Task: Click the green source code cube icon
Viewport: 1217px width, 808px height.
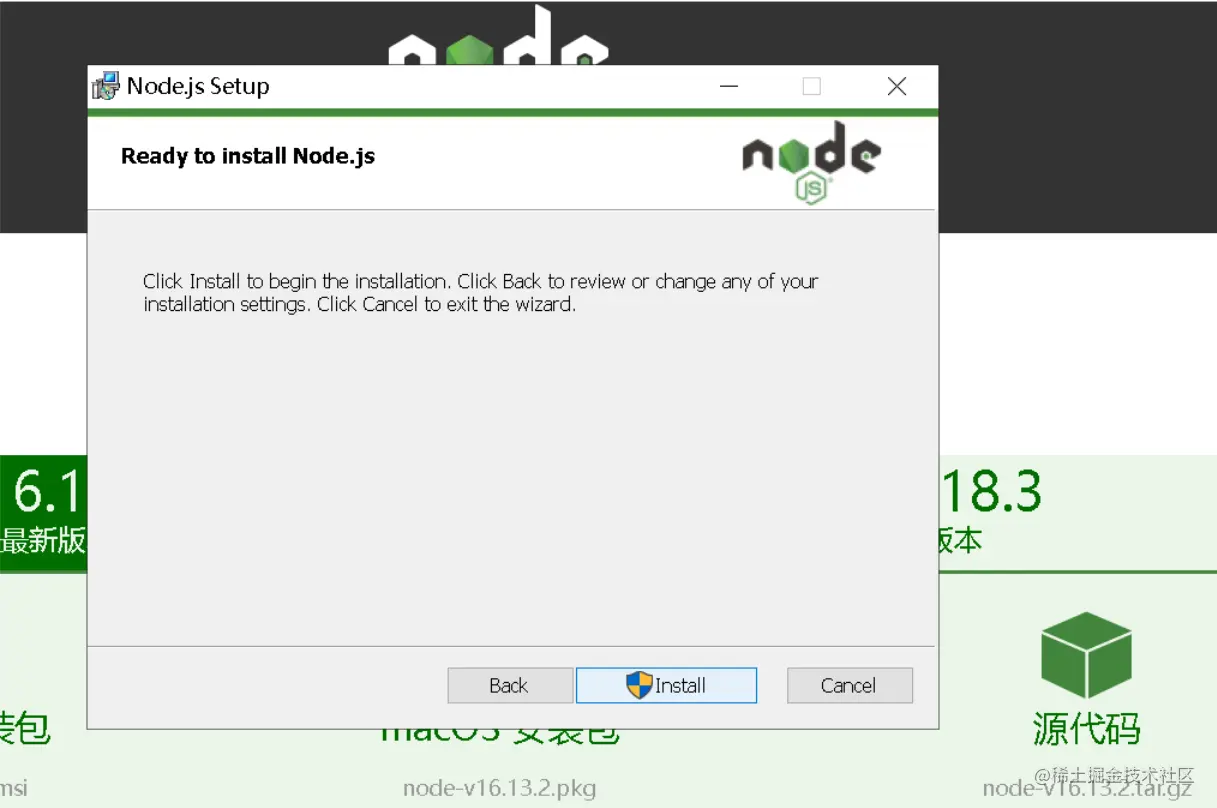Action: pyautogui.click(x=1086, y=655)
